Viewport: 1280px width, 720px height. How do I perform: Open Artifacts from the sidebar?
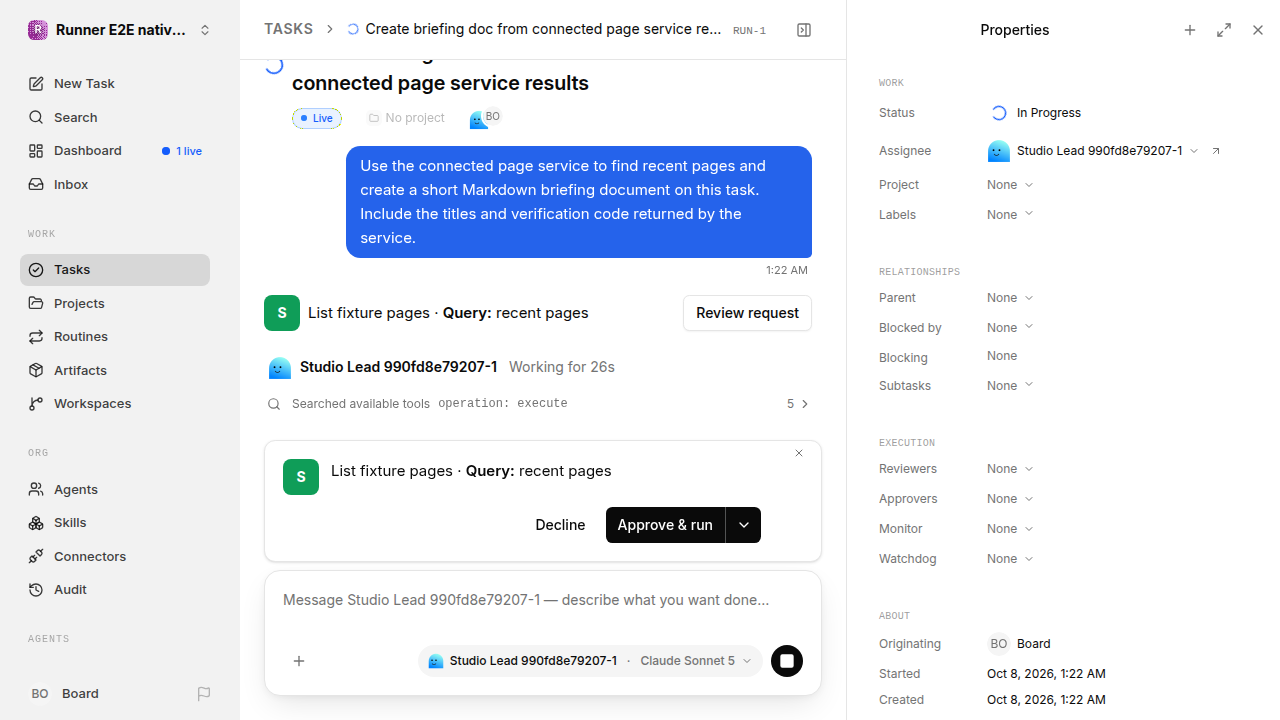(115, 370)
